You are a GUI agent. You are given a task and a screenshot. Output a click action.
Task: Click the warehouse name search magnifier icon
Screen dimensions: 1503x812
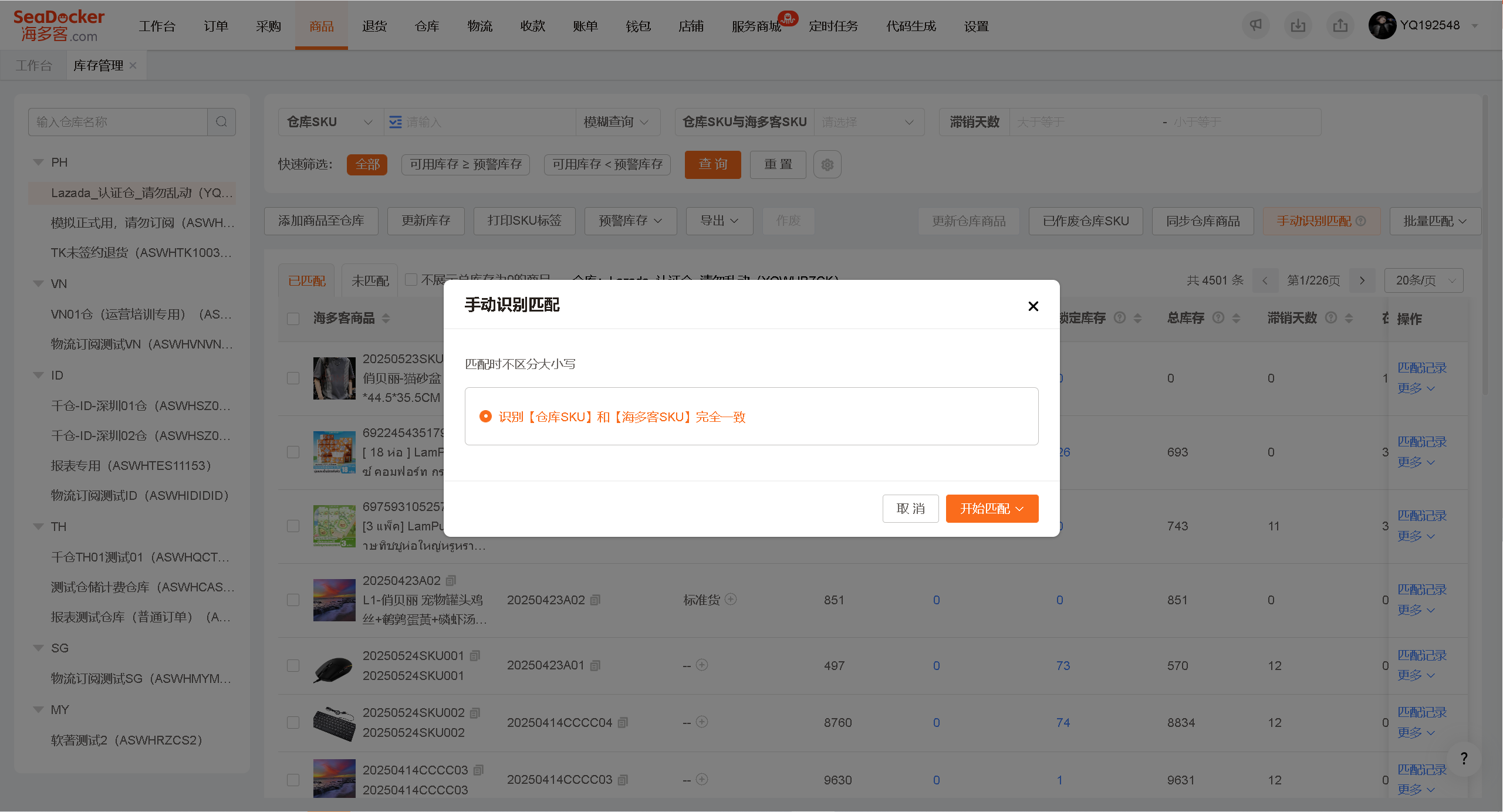221,122
